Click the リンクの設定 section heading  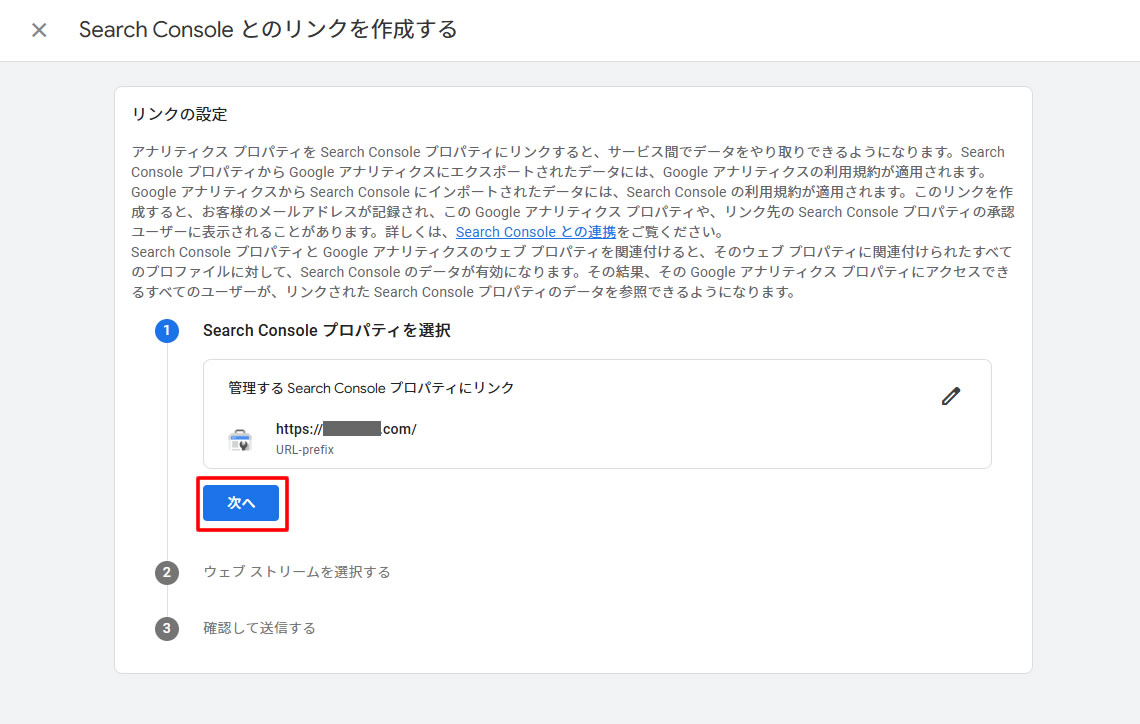pos(179,114)
